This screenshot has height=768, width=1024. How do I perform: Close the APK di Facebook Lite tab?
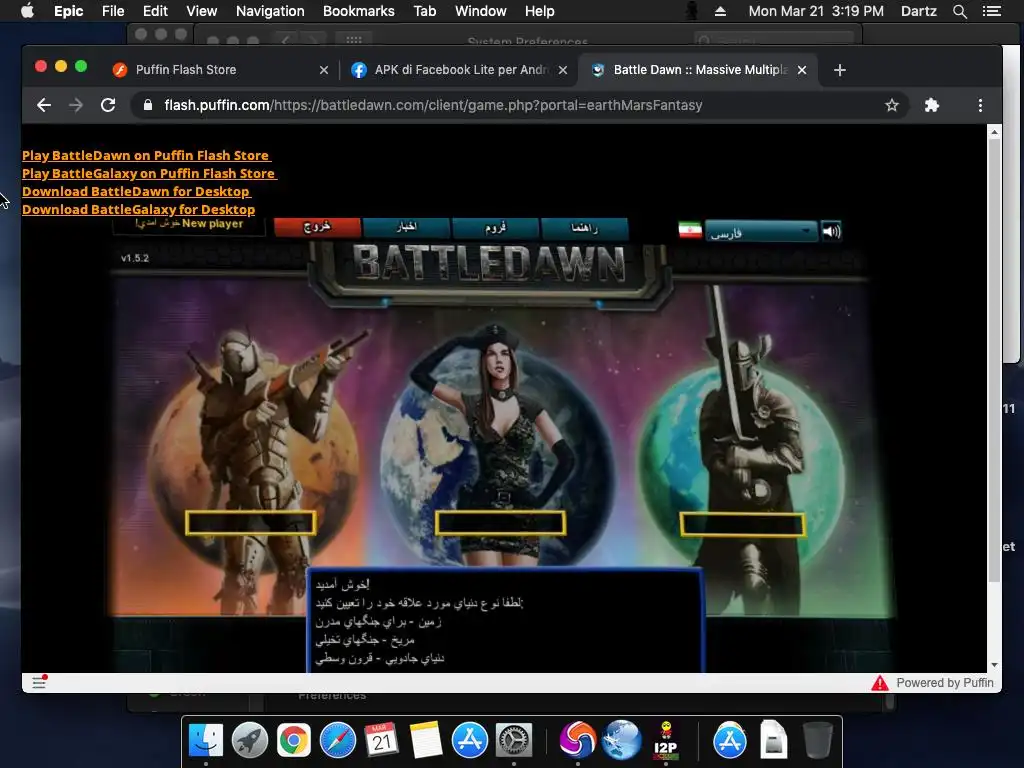pos(563,70)
